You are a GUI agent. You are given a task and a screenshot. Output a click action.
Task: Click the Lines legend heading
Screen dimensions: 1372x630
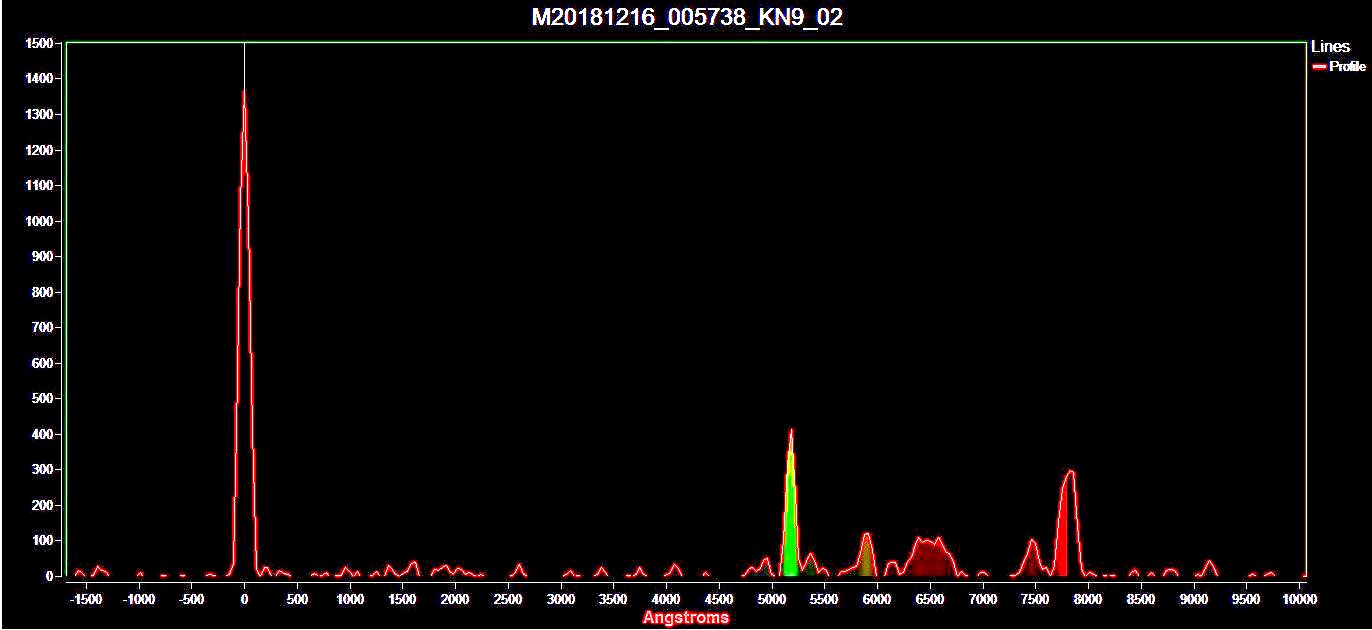(x=1330, y=47)
